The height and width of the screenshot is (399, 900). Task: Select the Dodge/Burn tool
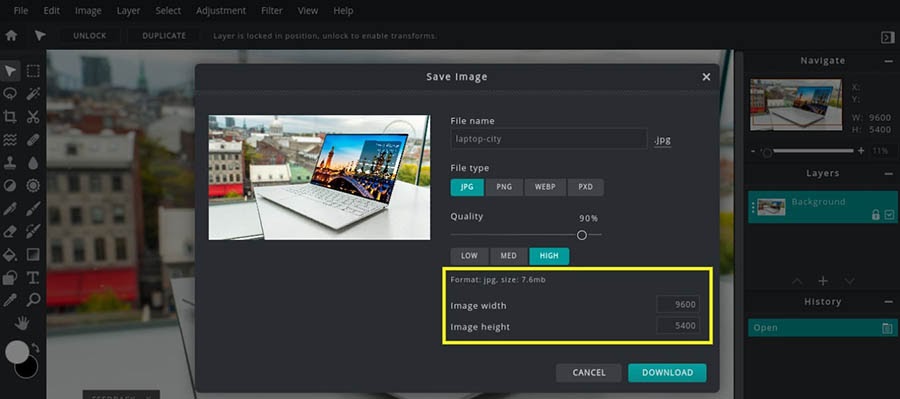pyautogui.click(x=10, y=185)
